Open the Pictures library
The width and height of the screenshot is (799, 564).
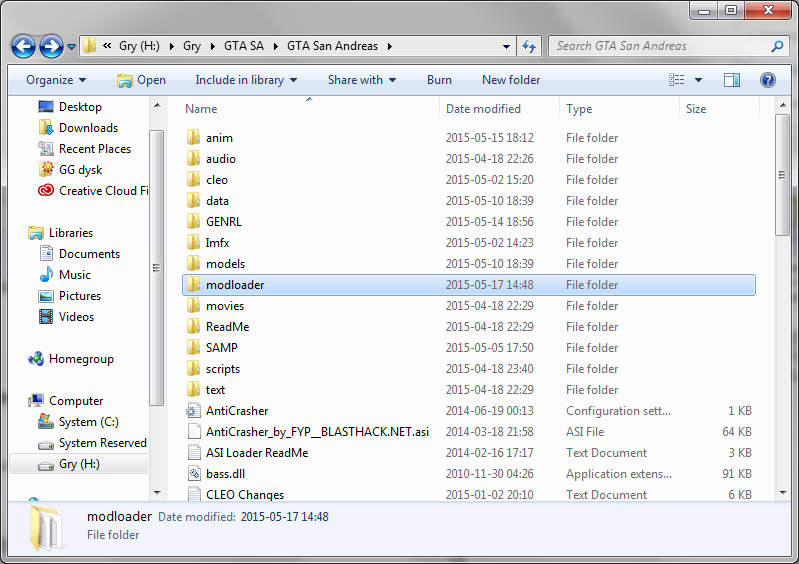click(x=70, y=296)
